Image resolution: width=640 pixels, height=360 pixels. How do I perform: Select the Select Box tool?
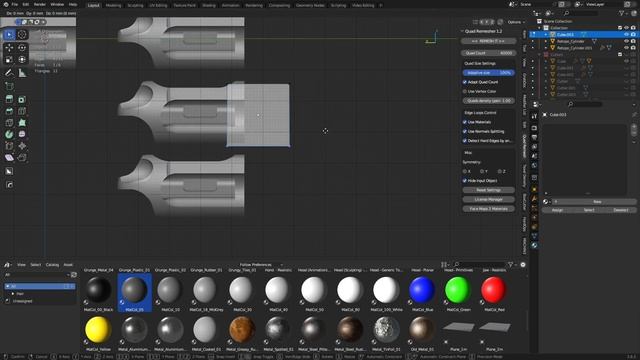[x=9, y=35]
